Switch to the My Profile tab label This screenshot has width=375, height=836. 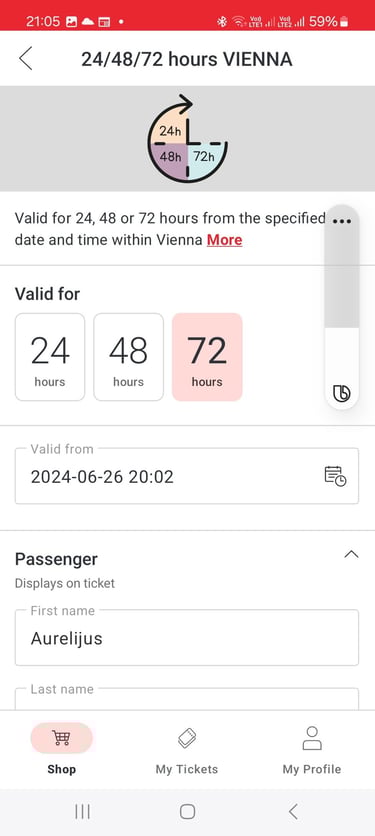coord(312,769)
